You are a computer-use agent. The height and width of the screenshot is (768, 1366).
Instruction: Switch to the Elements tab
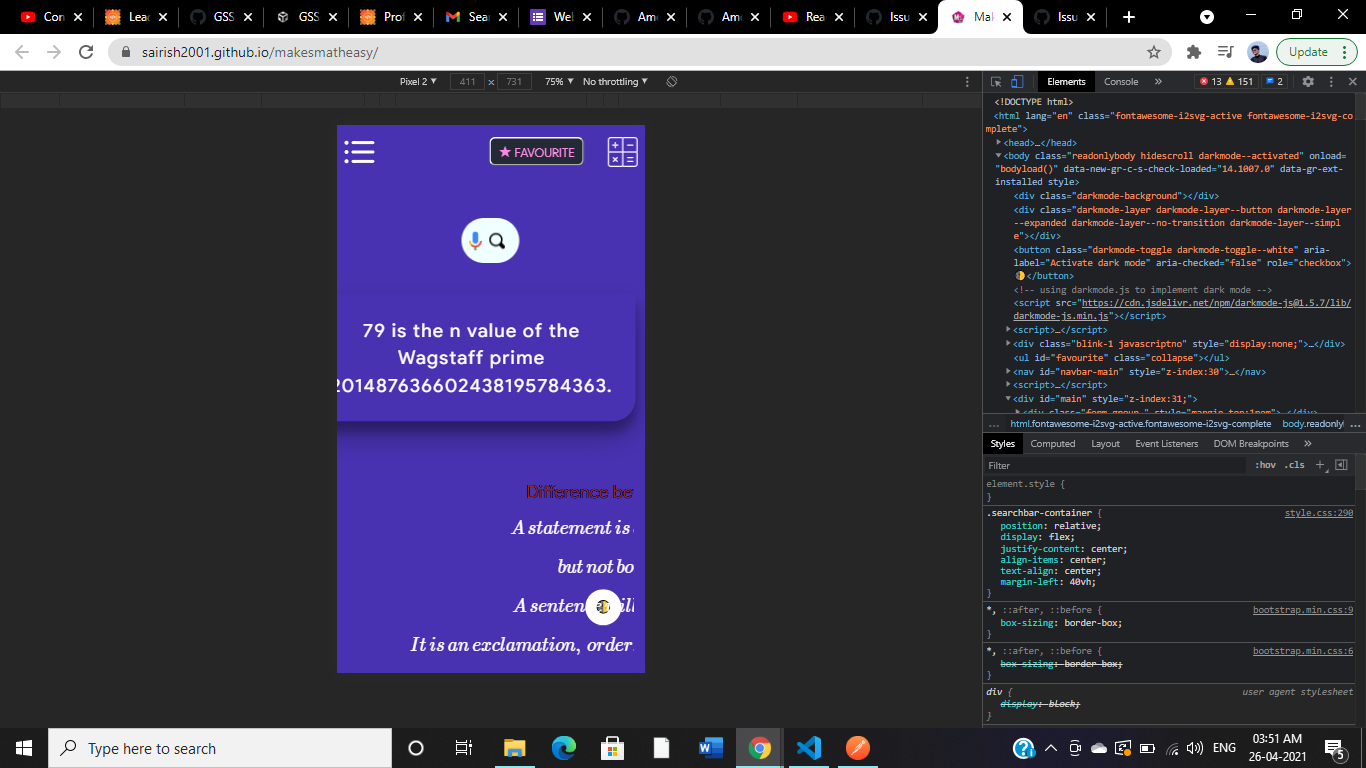(1066, 82)
